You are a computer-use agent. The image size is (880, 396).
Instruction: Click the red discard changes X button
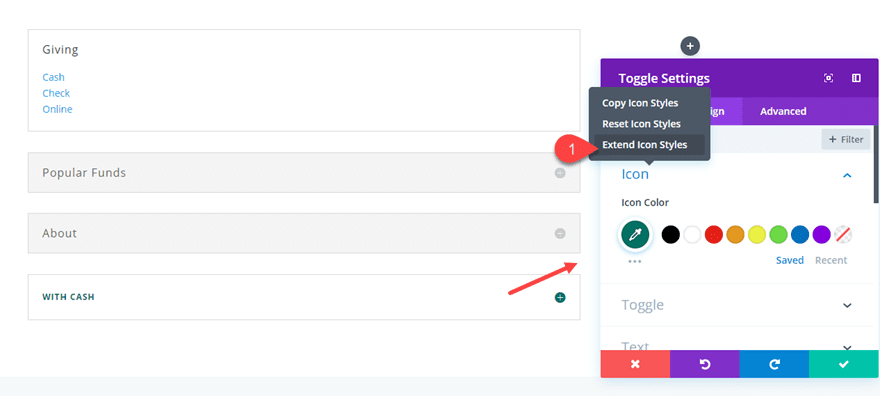[635, 364]
